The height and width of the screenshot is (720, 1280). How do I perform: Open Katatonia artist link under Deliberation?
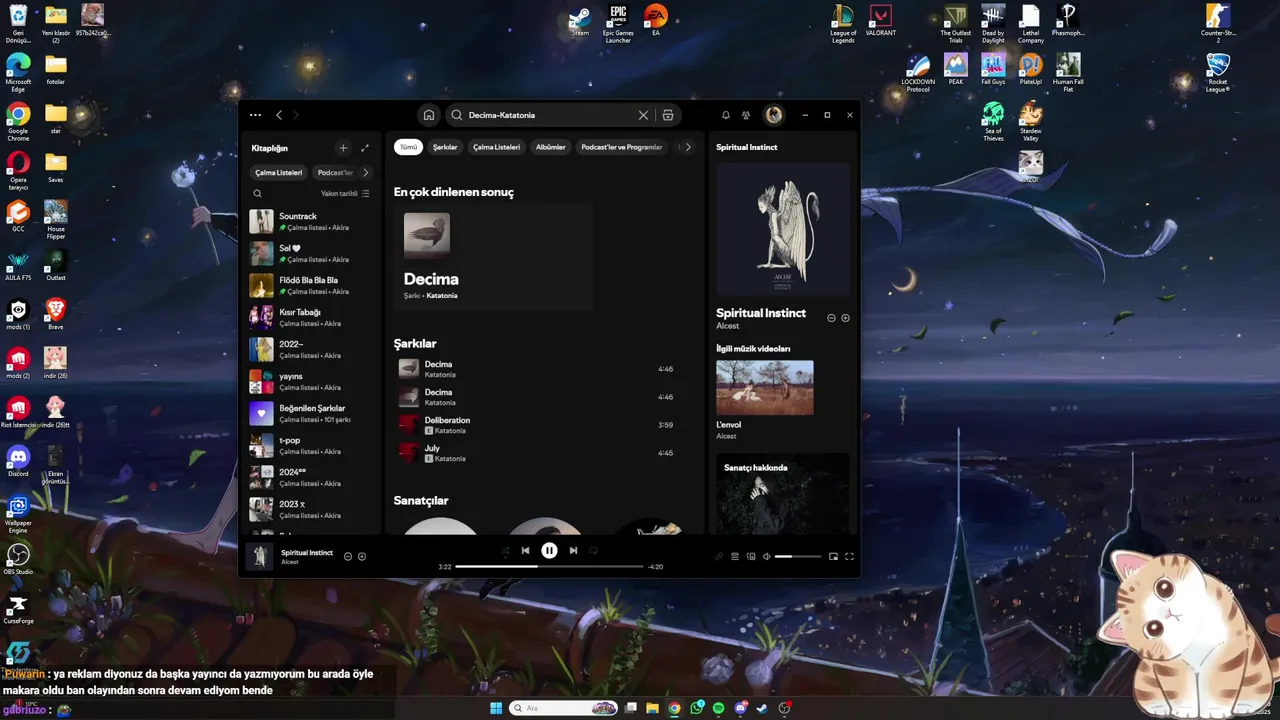pyautogui.click(x=450, y=431)
